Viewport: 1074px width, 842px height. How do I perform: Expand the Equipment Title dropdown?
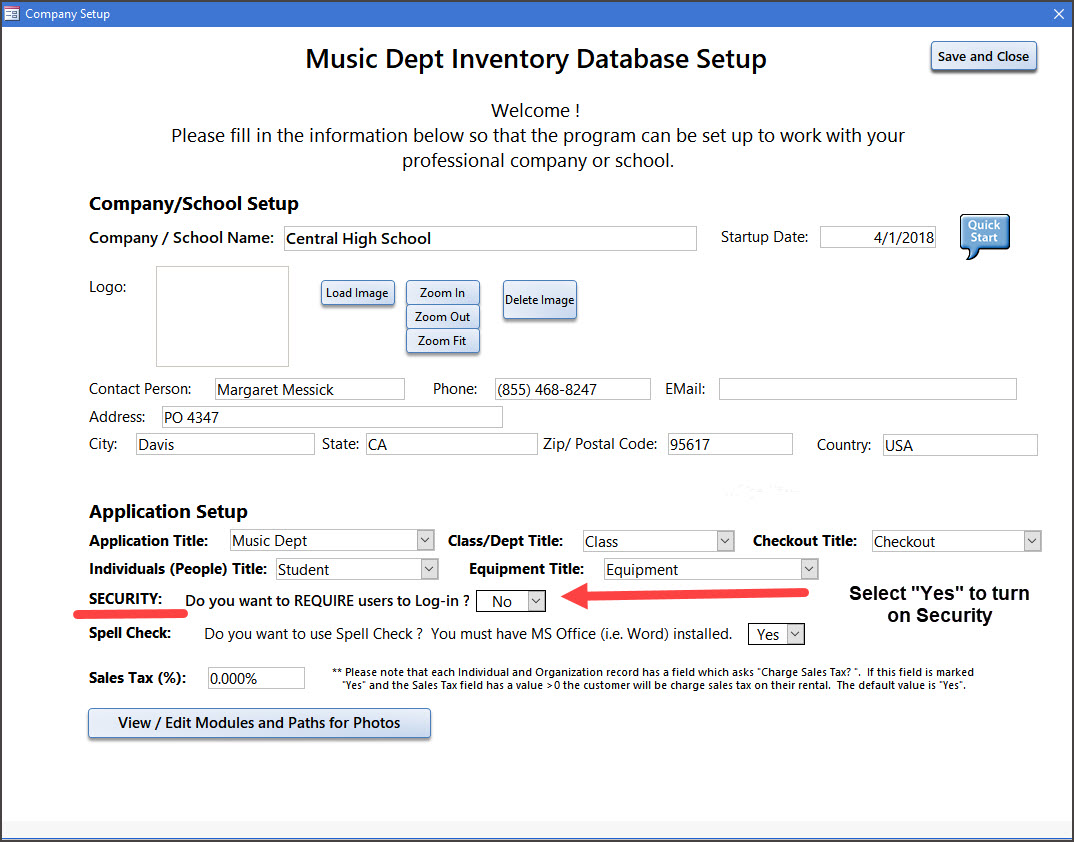coord(809,569)
